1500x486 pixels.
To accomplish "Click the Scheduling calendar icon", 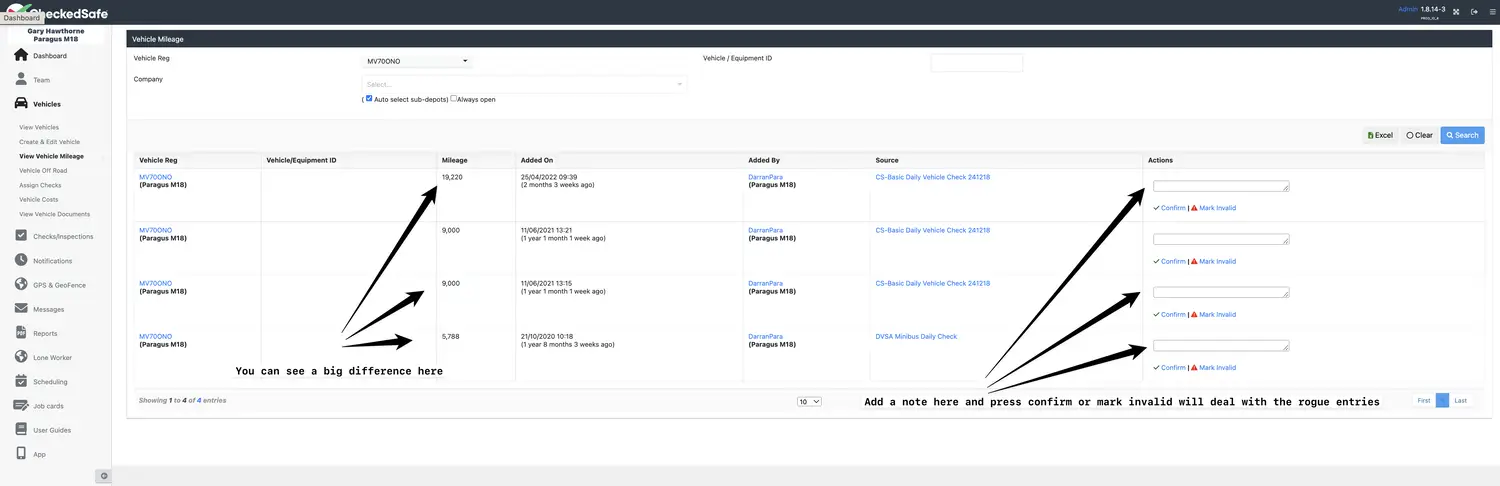I will click(x=21, y=381).
